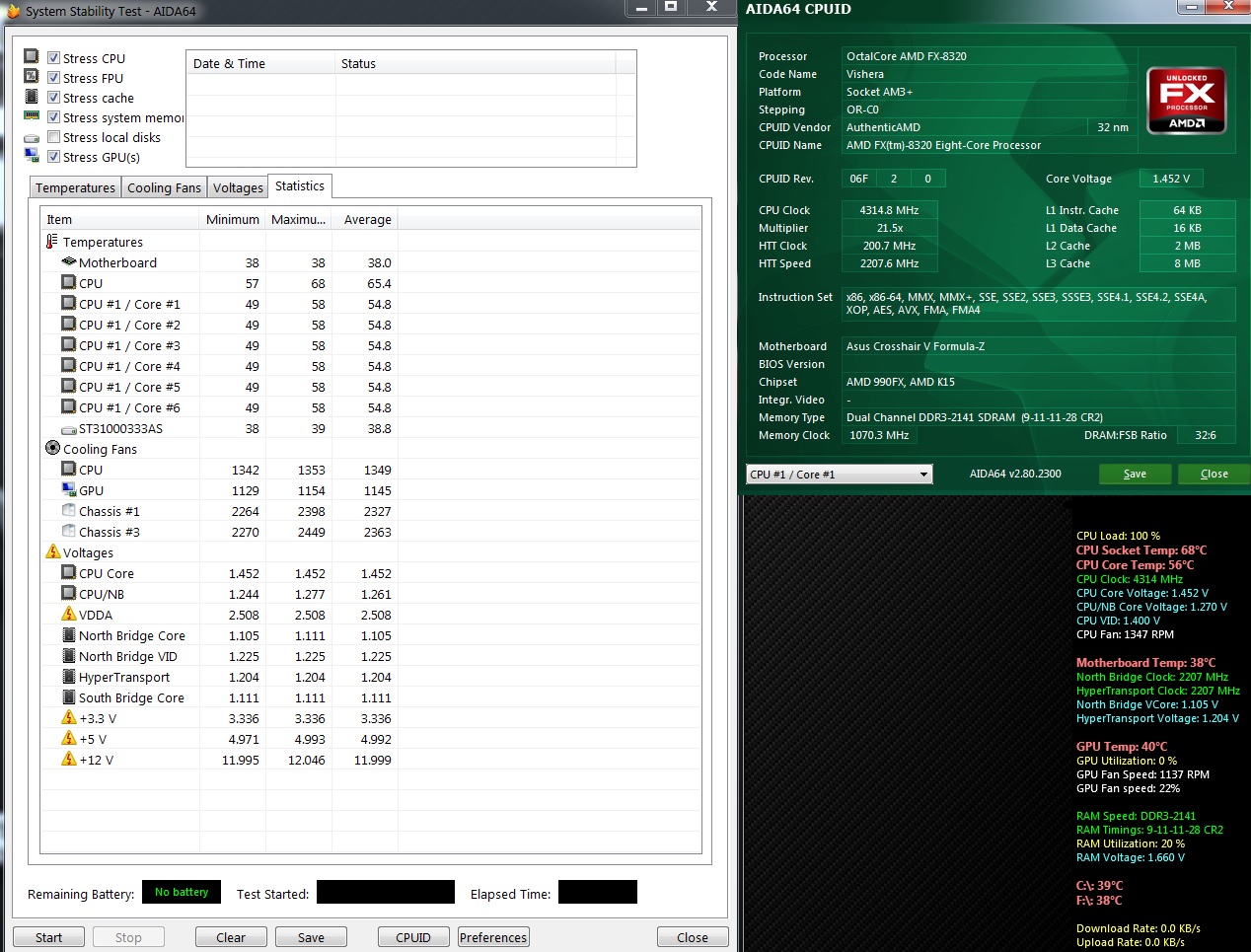Image resolution: width=1251 pixels, height=952 pixels.
Task: Click the Cooling Fans group icon
Action: pos(53,448)
